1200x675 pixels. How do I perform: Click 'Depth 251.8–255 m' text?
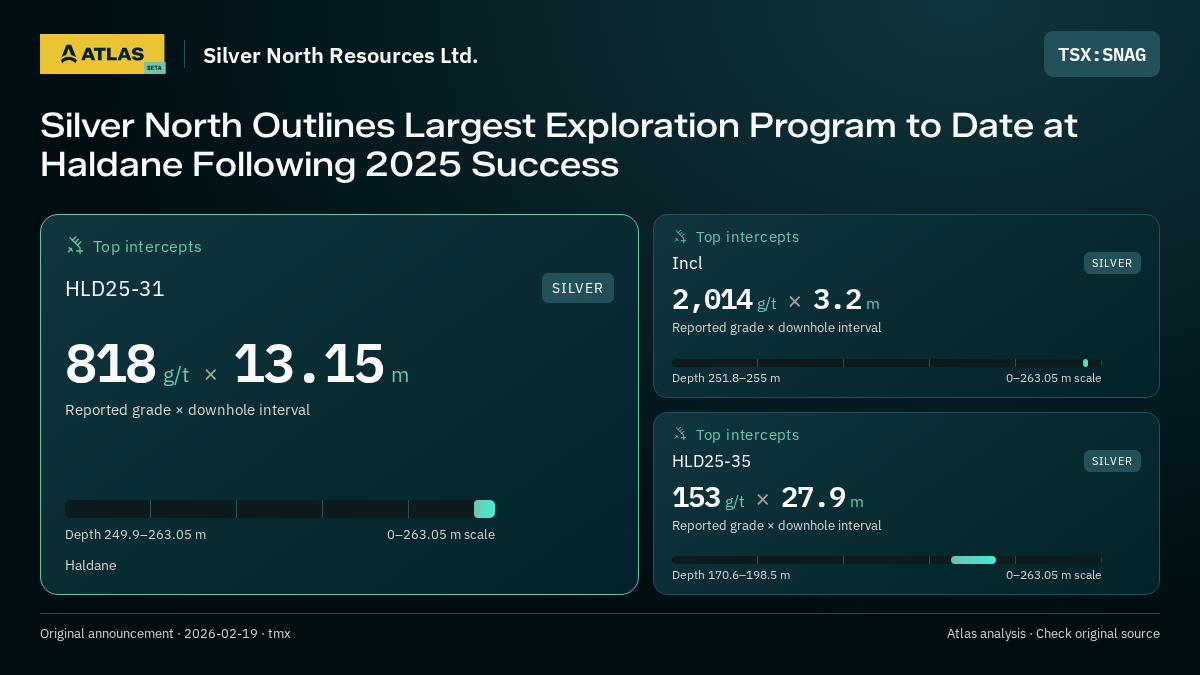pyautogui.click(x=726, y=378)
